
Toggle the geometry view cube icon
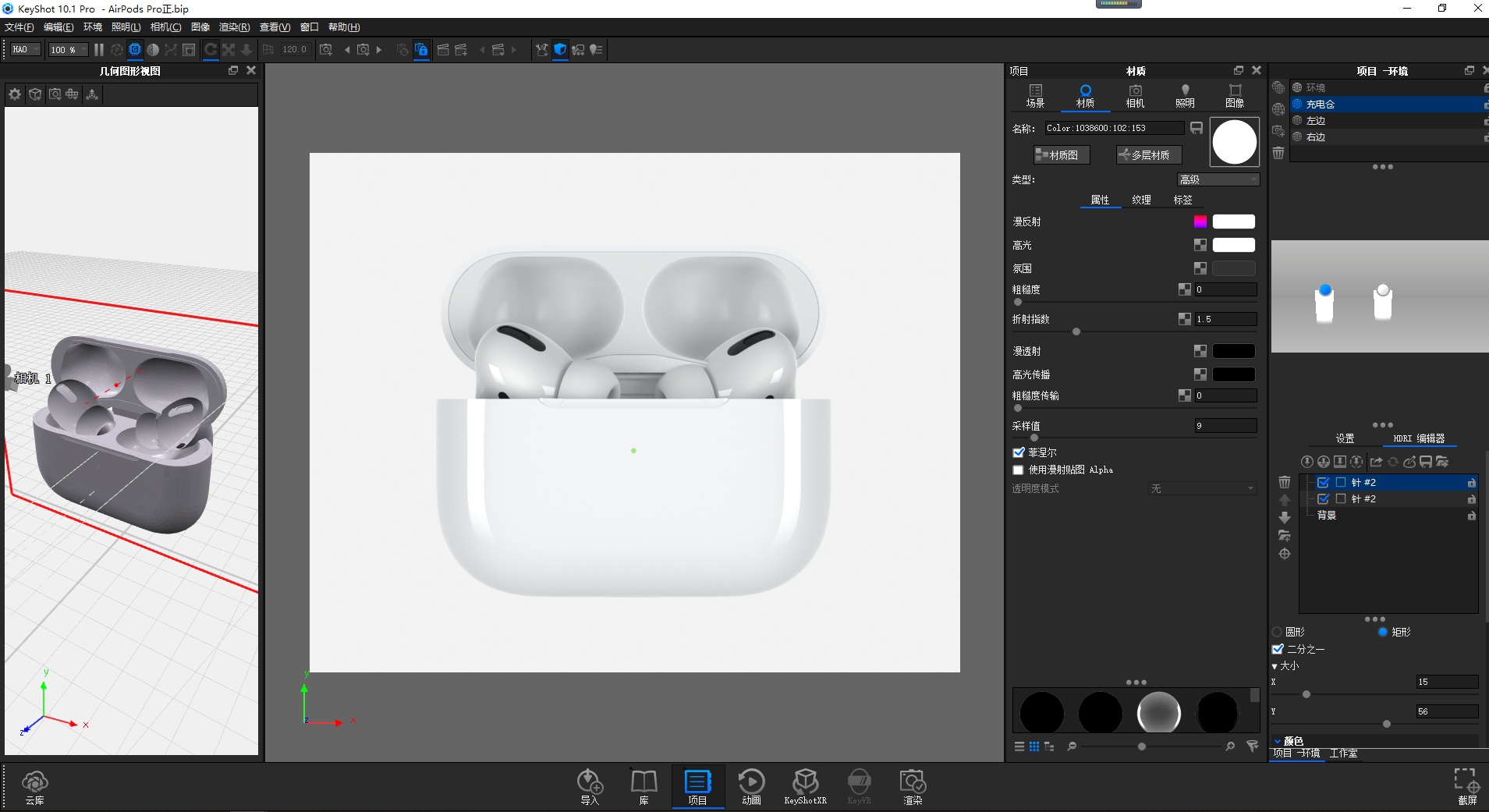560,50
